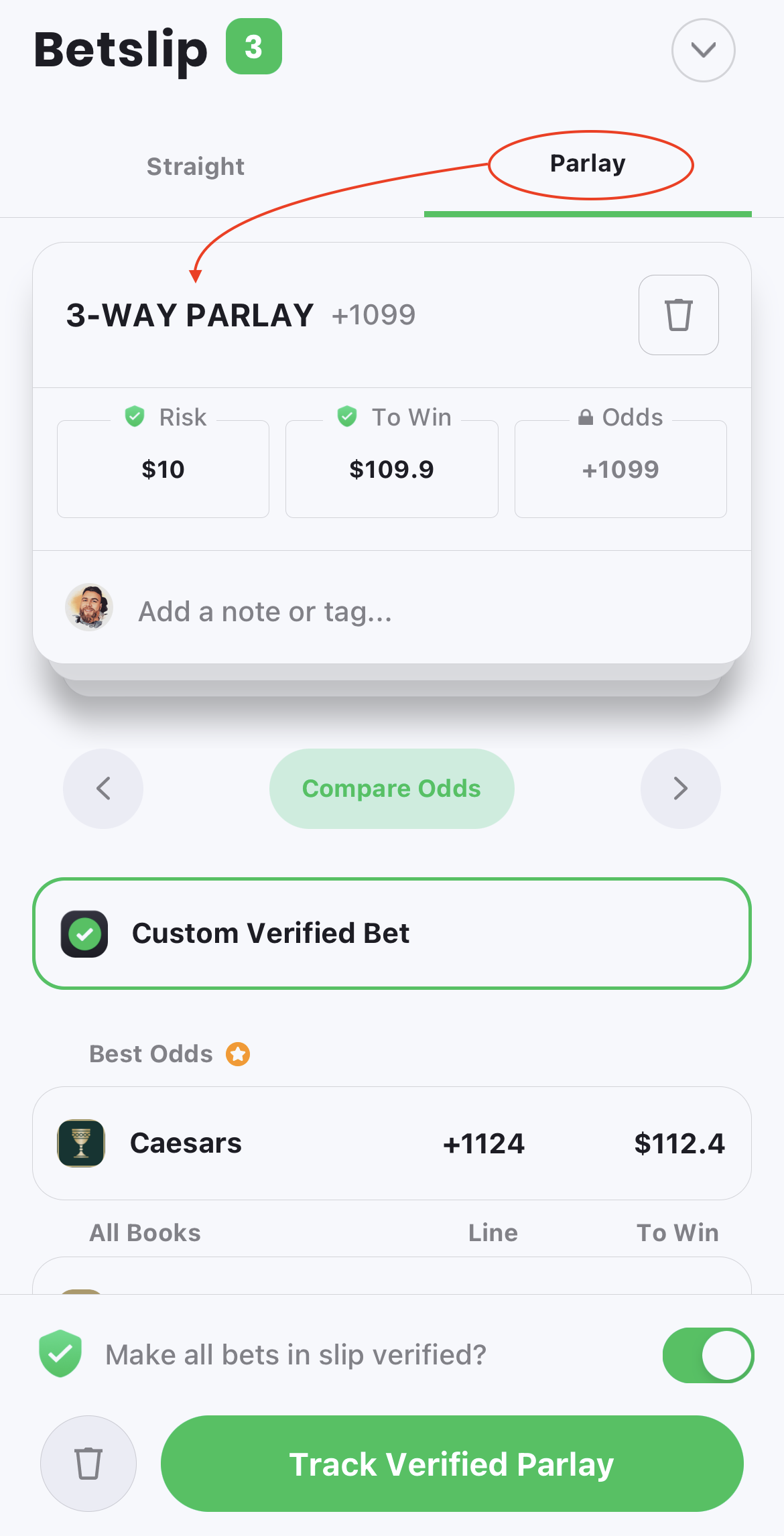Viewport: 784px width, 1536px height.
Task: Click the green bet count badge
Action: click(254, 47)
